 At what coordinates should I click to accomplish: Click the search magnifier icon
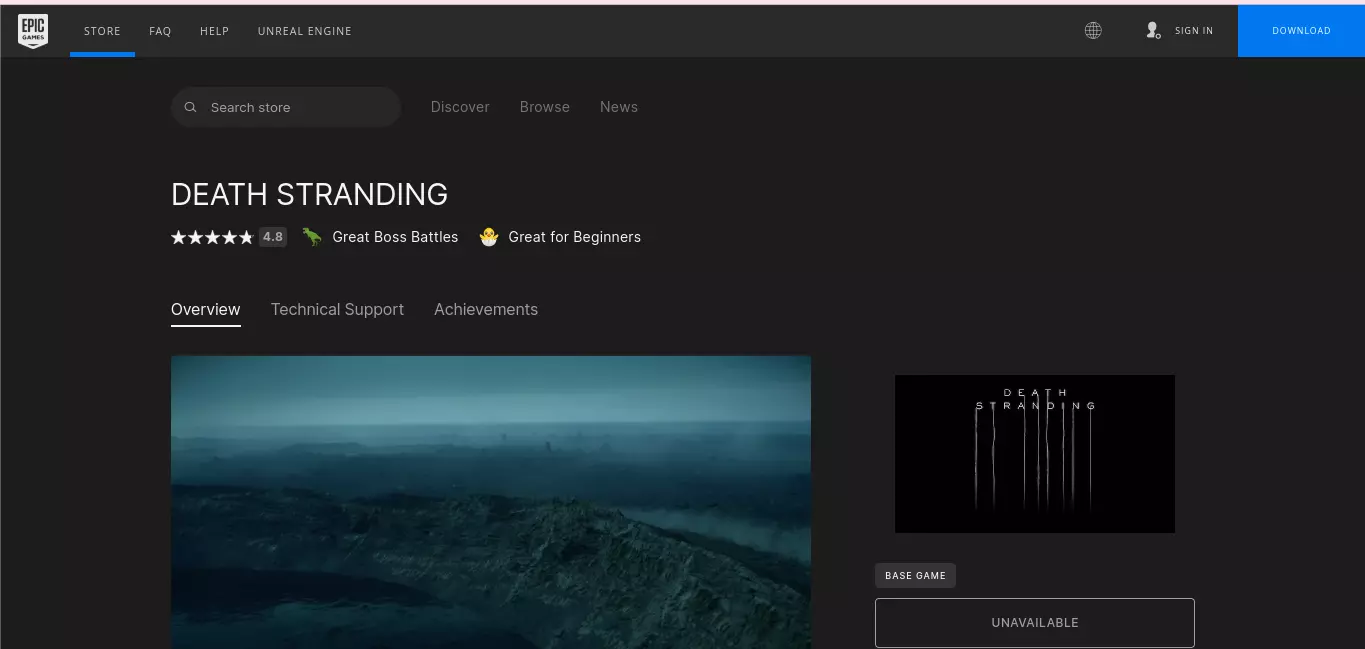(x=191, y=107)
